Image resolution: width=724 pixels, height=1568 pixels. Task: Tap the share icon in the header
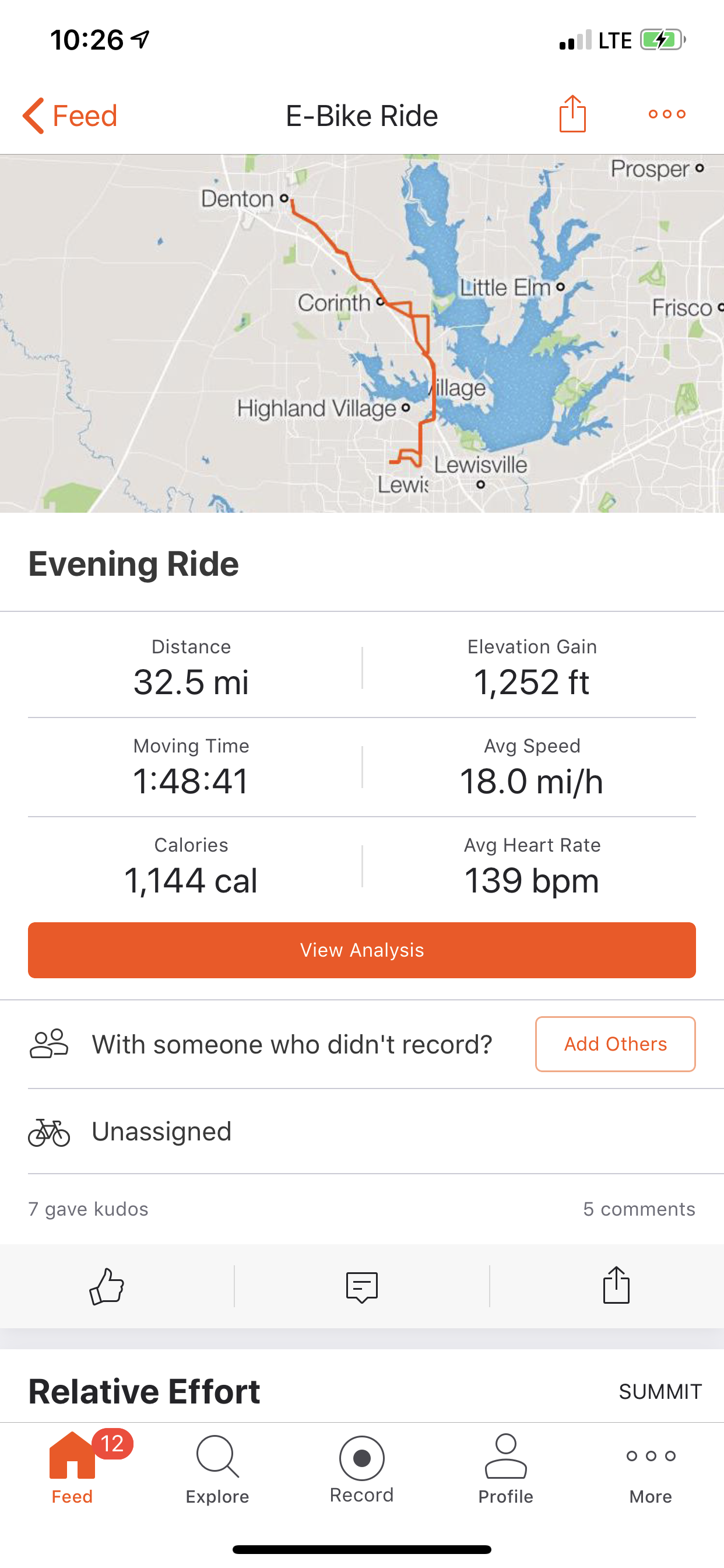(x=572, y=114)
